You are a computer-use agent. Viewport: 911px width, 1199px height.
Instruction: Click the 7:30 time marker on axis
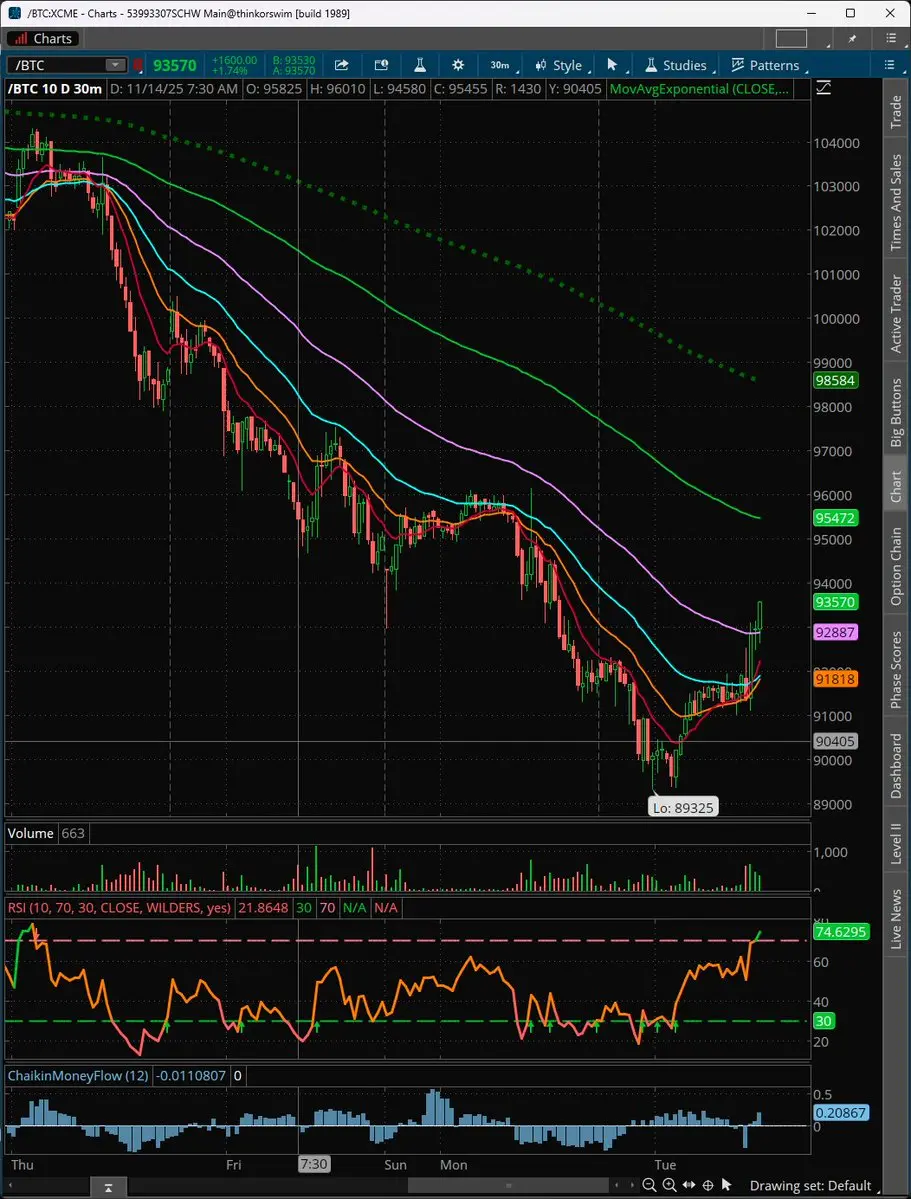[314, 1165]
